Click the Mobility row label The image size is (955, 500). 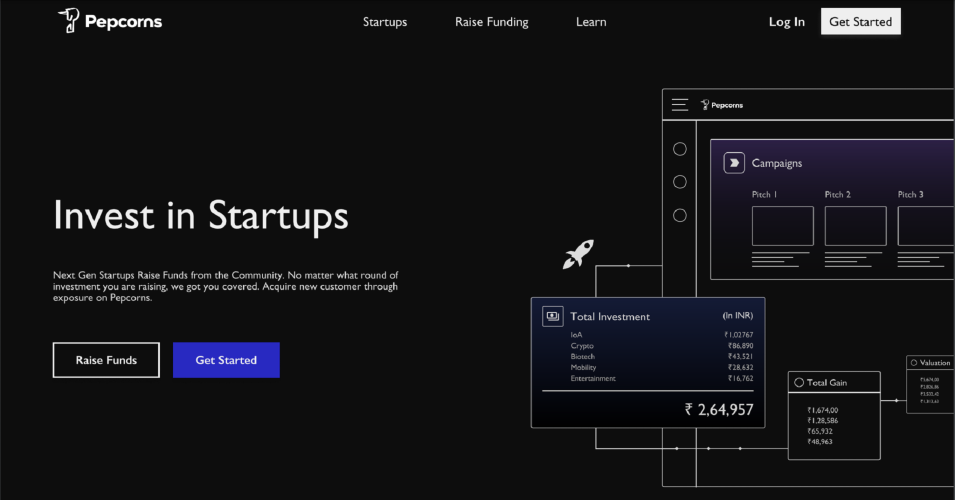(x=583, y=367)
